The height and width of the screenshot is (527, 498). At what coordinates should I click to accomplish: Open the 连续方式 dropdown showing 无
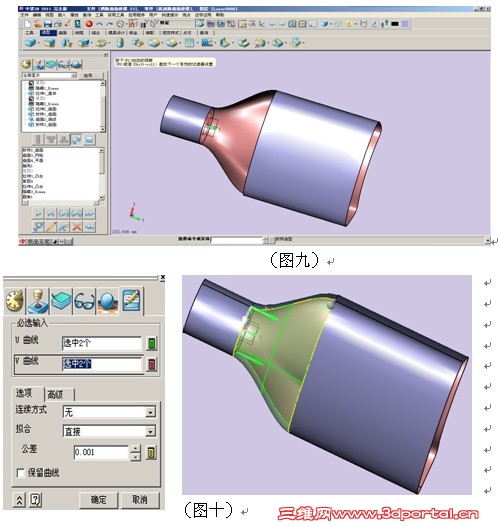pos(151,412)
